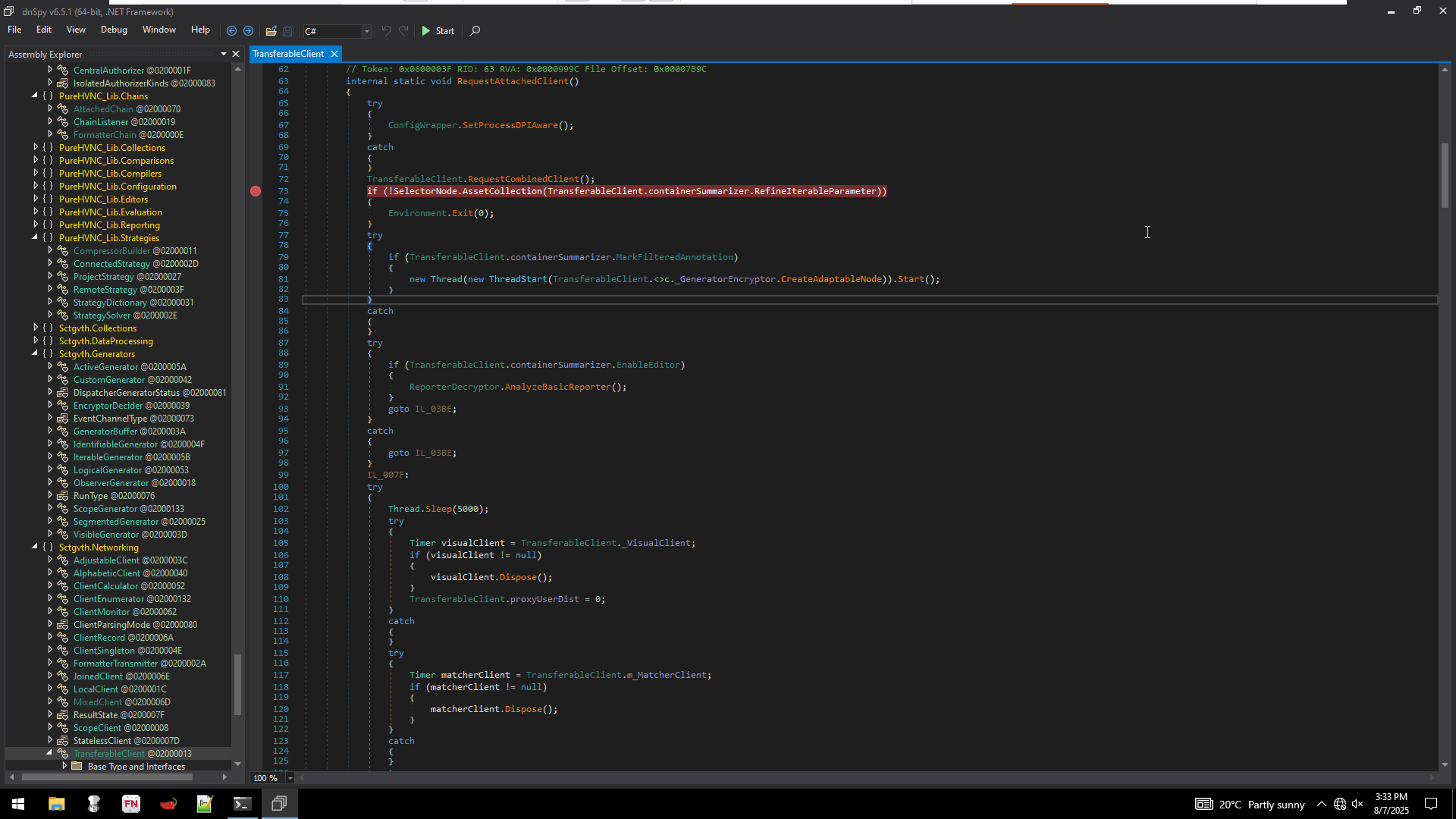Undo the last change with the undo icon
The width and height of the screenshot is (1456, 819).
[387, 31]
